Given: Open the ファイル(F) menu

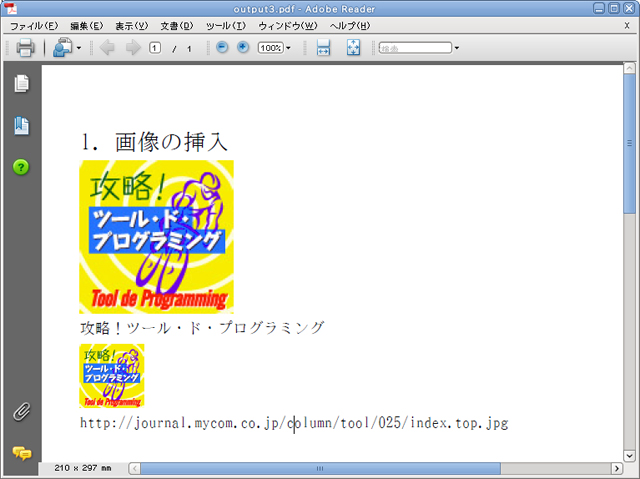Looking at the screenshot, I should click(34, 26).
